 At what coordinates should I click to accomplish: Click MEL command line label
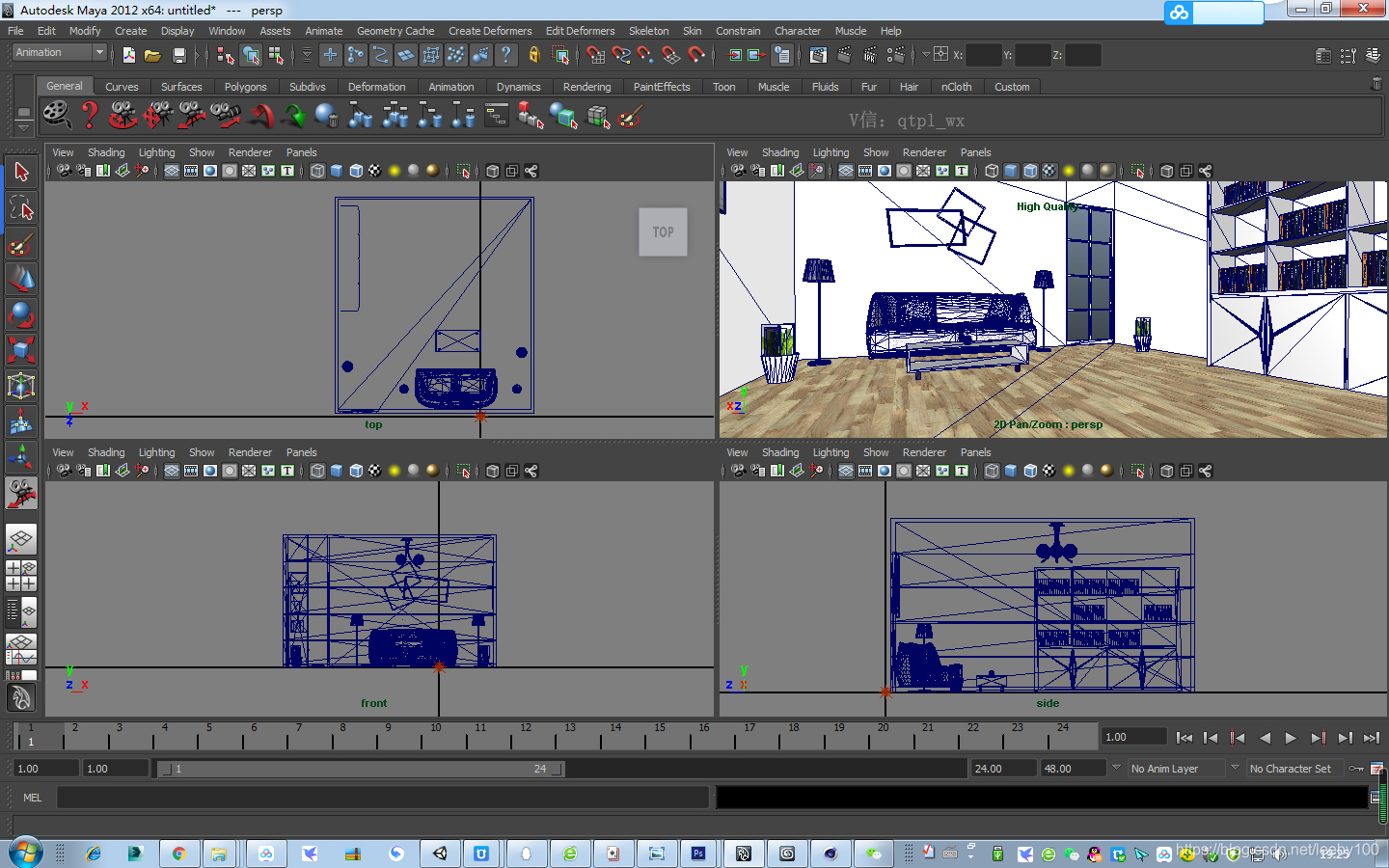pos(32,798)
